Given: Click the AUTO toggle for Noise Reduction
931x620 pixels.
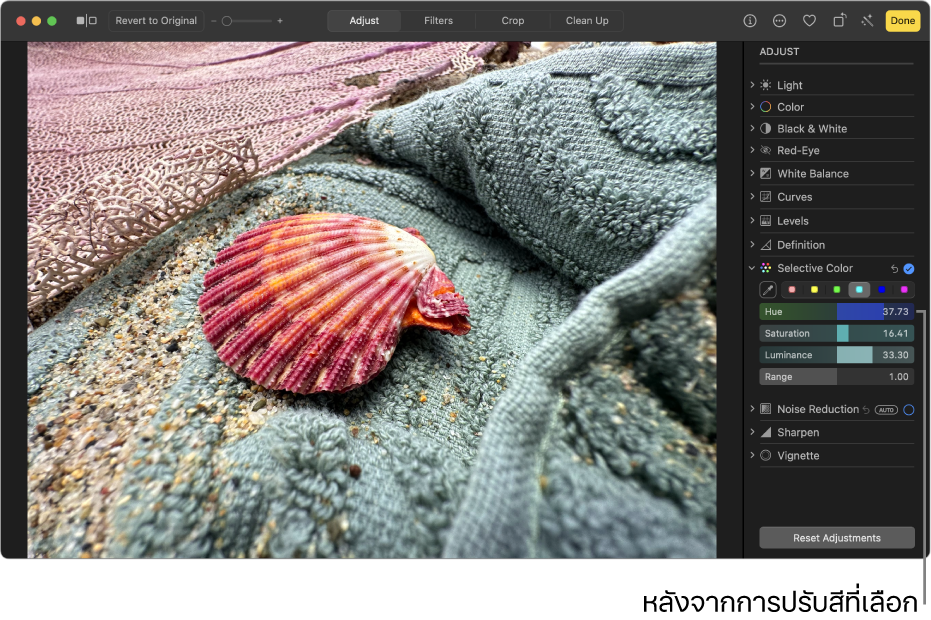Looking at the screenshot, I should tap(884, 409).
